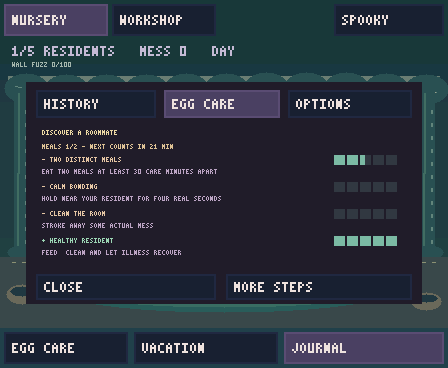Switch to the Nursery tab
The height and width of the screenshot is (368, 448).
(x=56, y=20)
